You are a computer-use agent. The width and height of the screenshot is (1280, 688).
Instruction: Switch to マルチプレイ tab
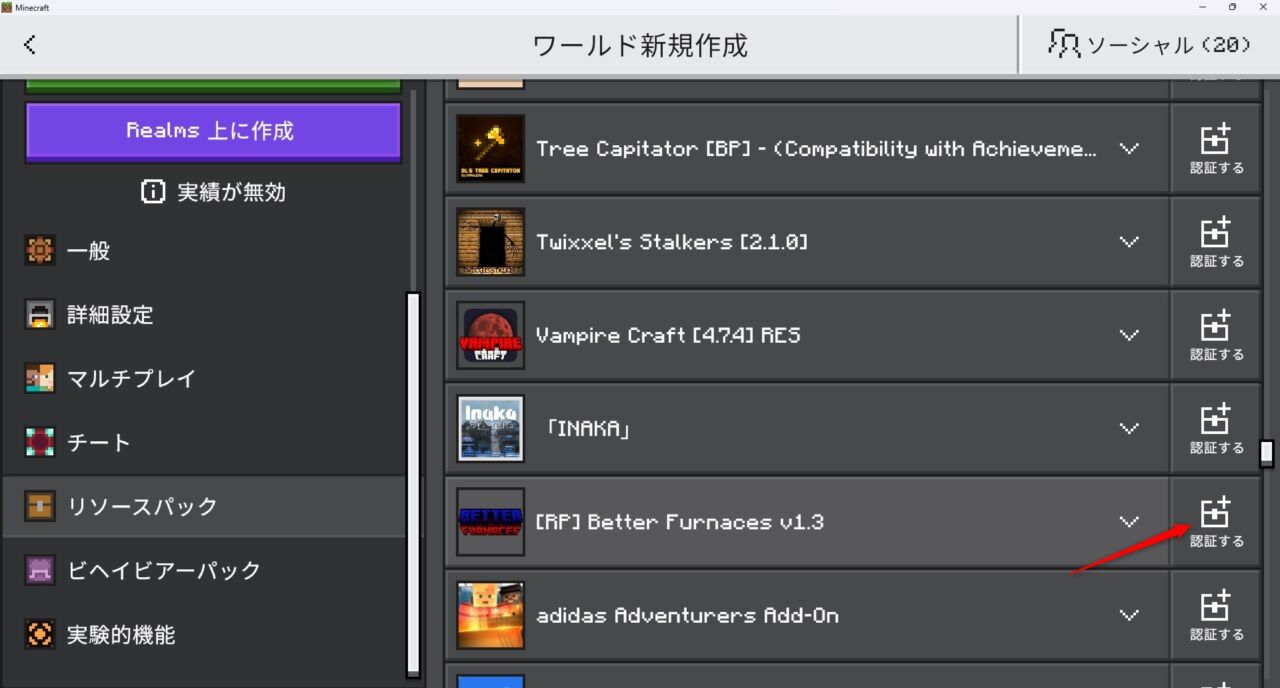204,379
